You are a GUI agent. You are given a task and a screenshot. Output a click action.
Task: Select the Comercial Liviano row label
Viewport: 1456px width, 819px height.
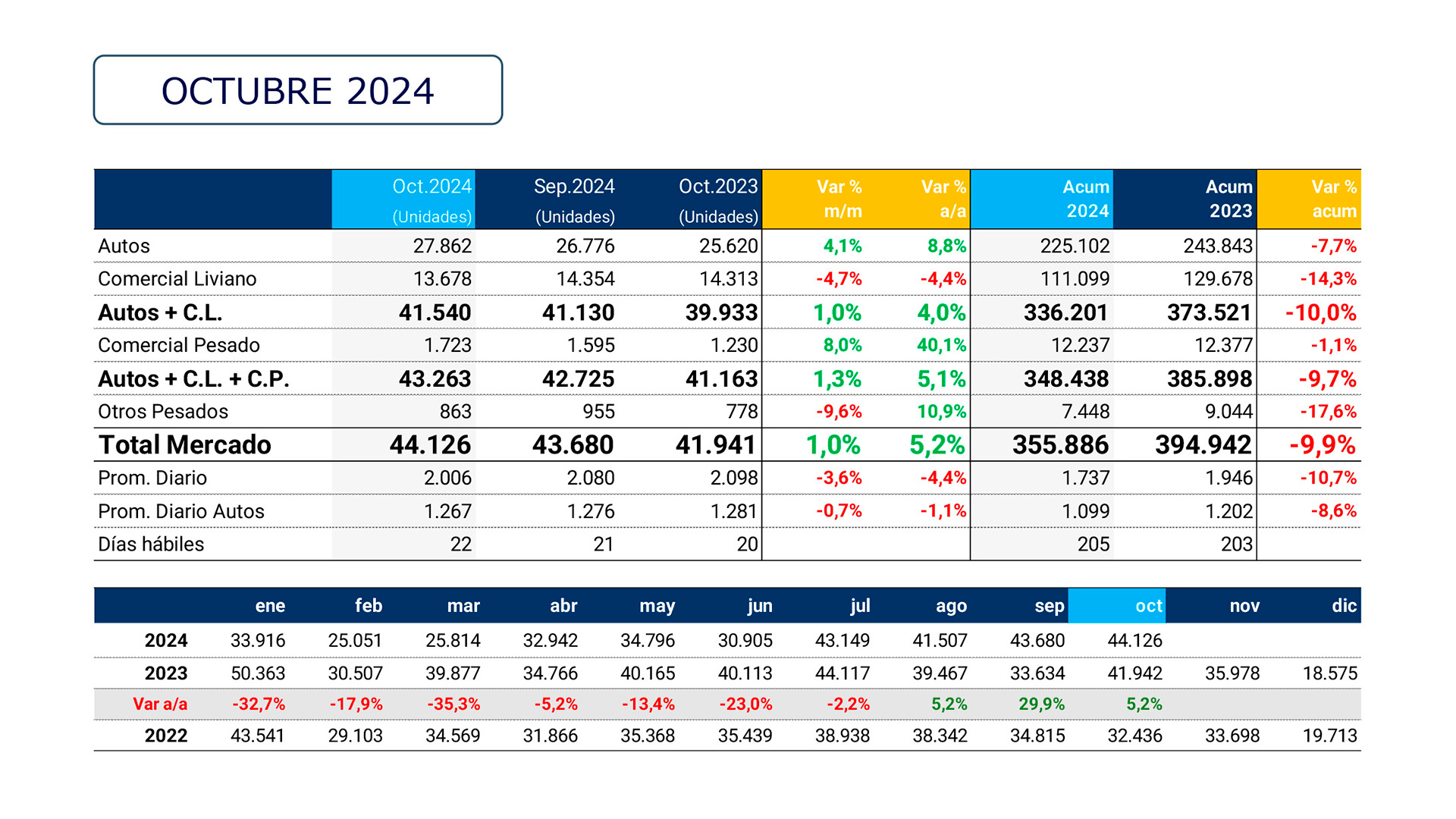tap(177, 279)
